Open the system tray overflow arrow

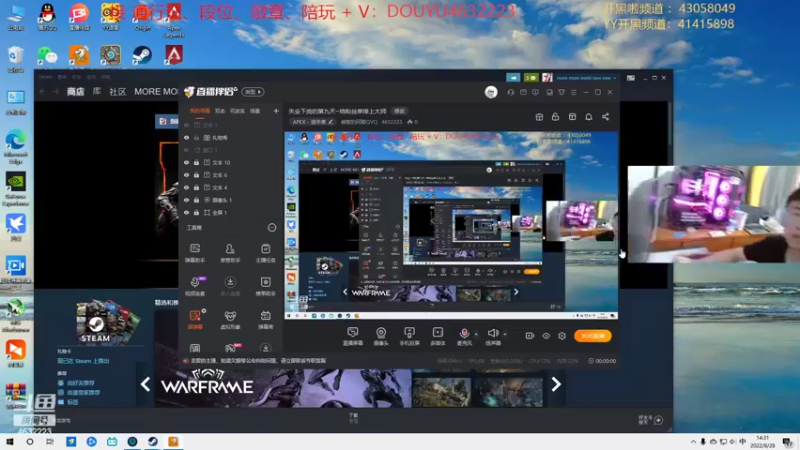(x=693, y=442)
